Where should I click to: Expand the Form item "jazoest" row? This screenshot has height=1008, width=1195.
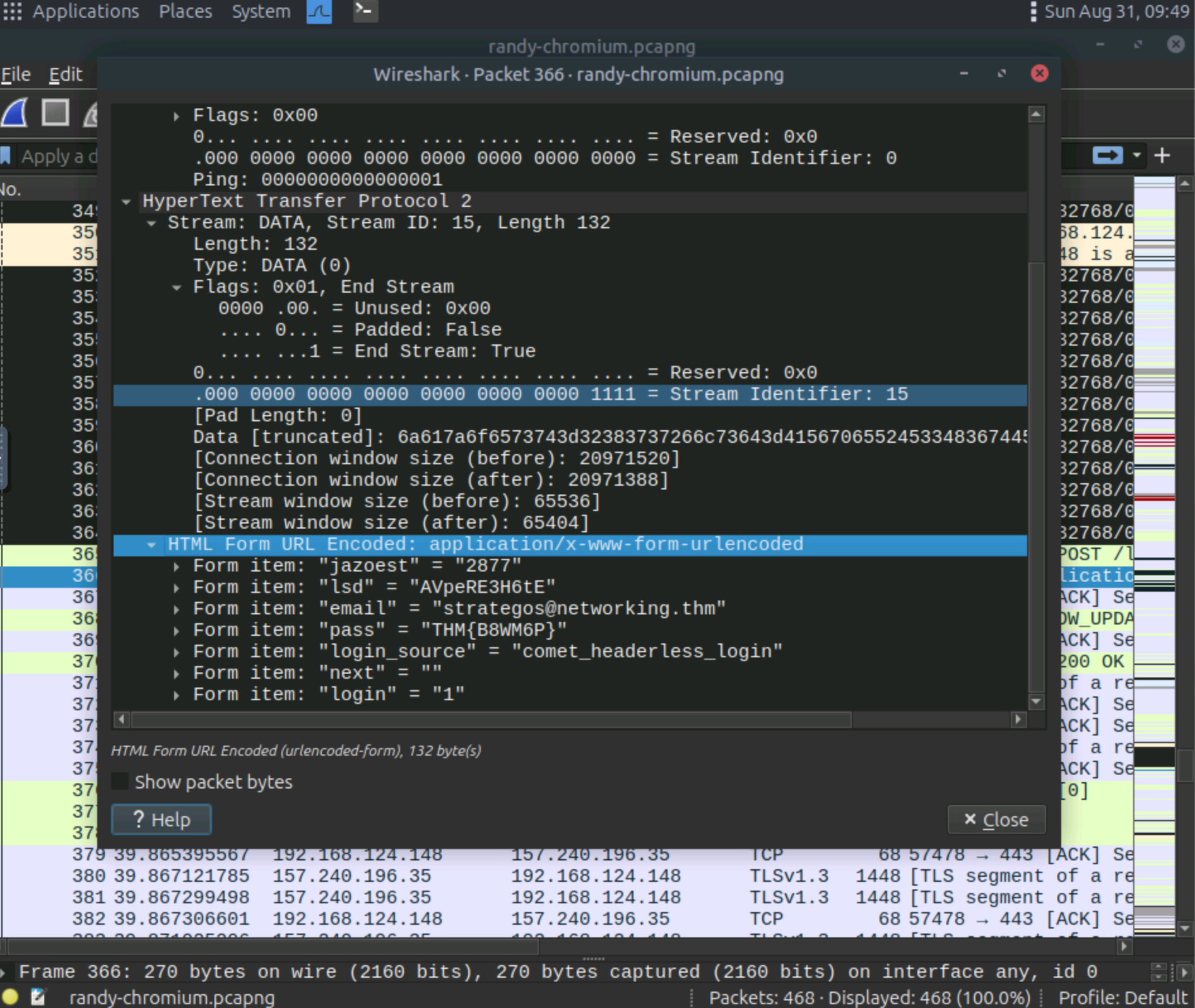(177, 566)
